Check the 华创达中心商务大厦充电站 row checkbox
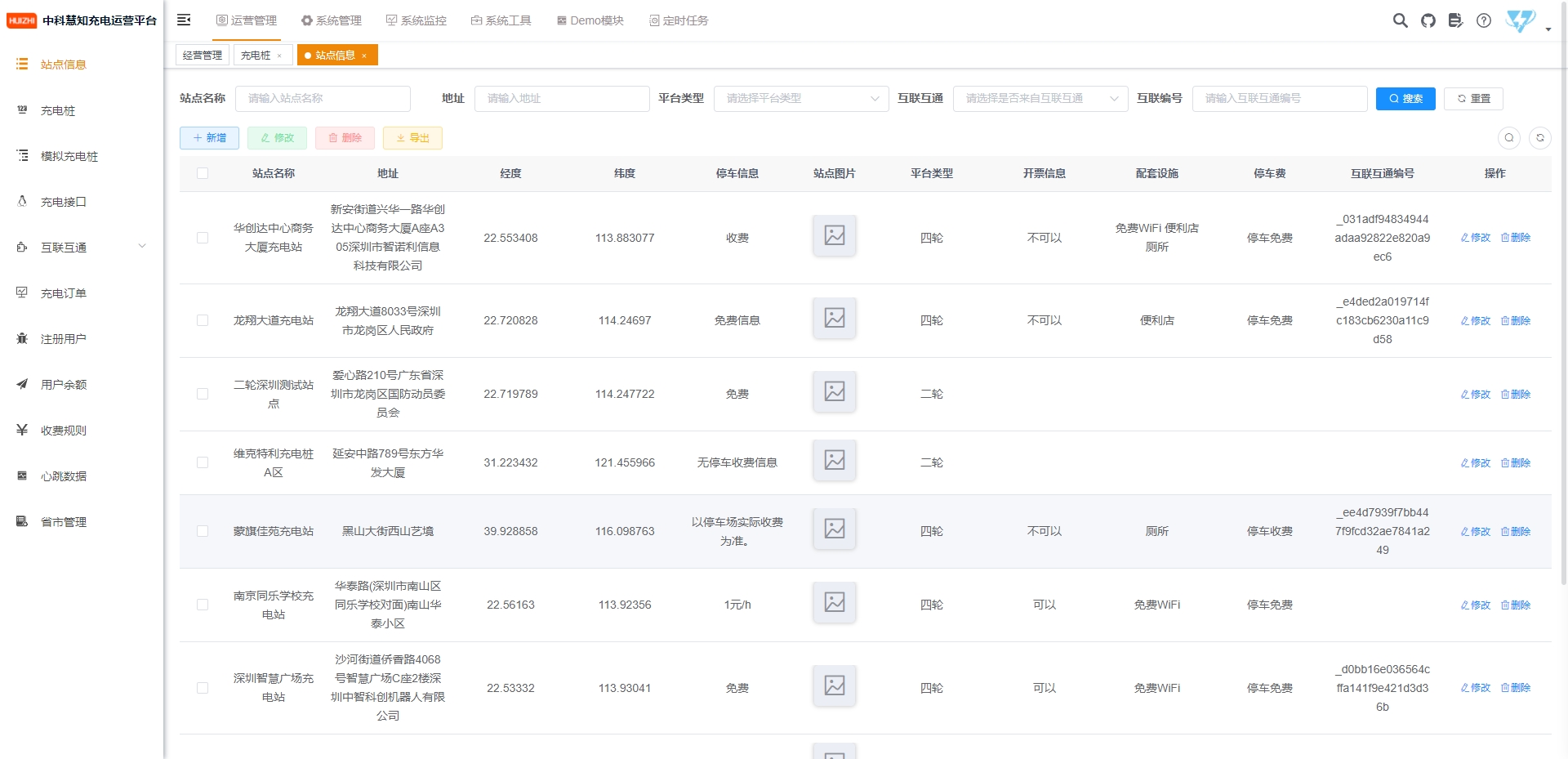 203,238
